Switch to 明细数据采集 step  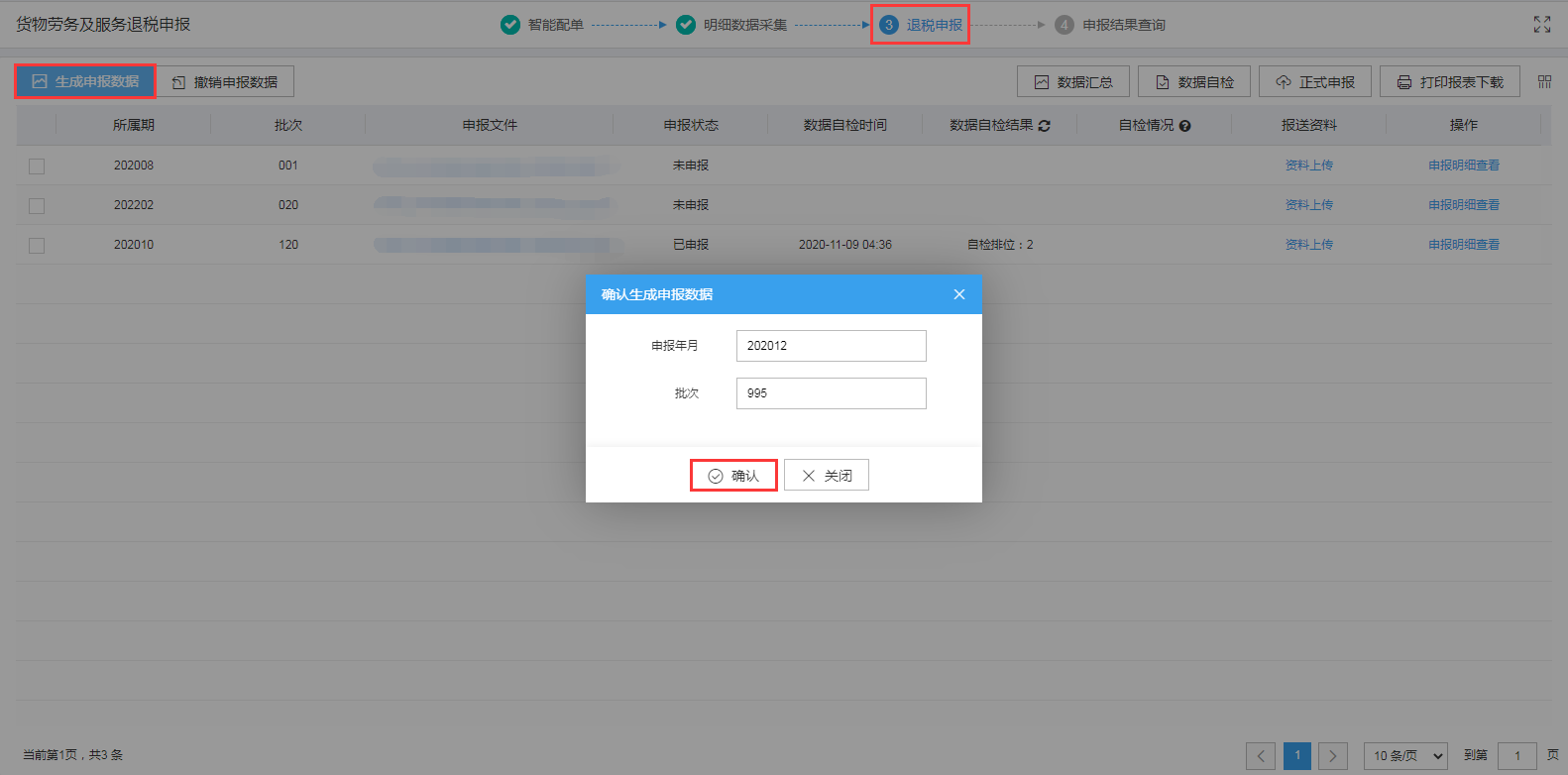coord(745,25)
